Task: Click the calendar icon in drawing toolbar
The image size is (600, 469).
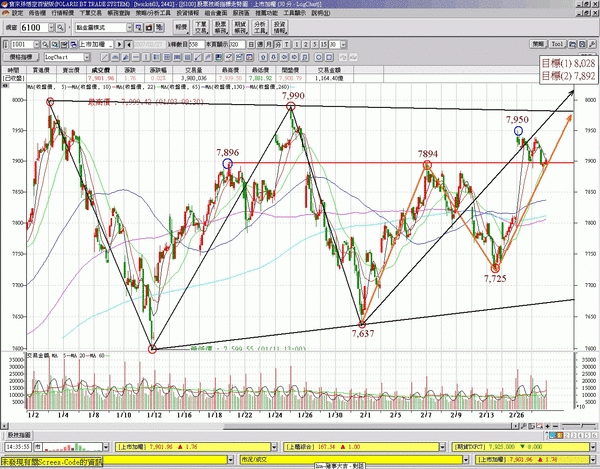Action: [x=249, y=57]
